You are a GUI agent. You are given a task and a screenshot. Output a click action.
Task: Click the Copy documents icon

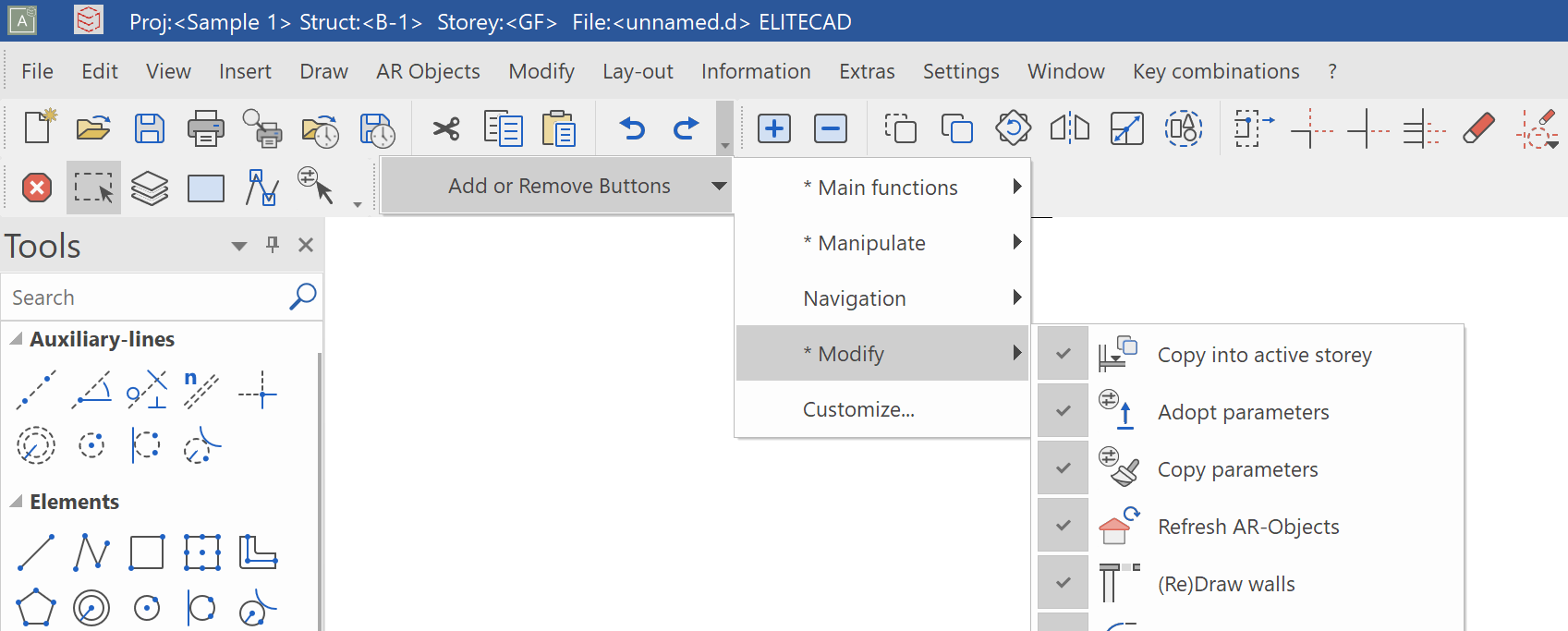[504, 128]
